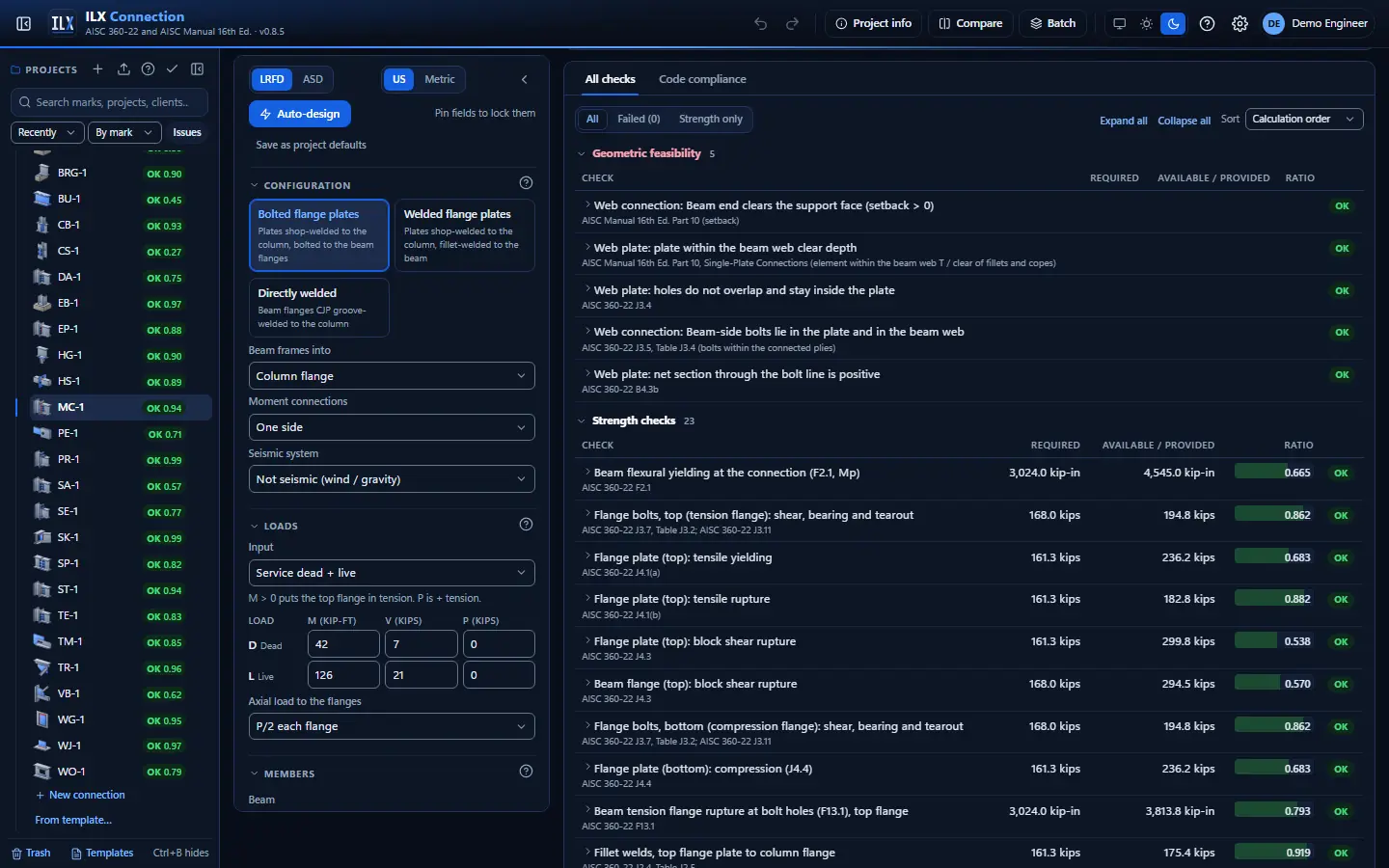Choose Directly welded configuration
Screen dimensions: 1389x868
click(319, 308)
